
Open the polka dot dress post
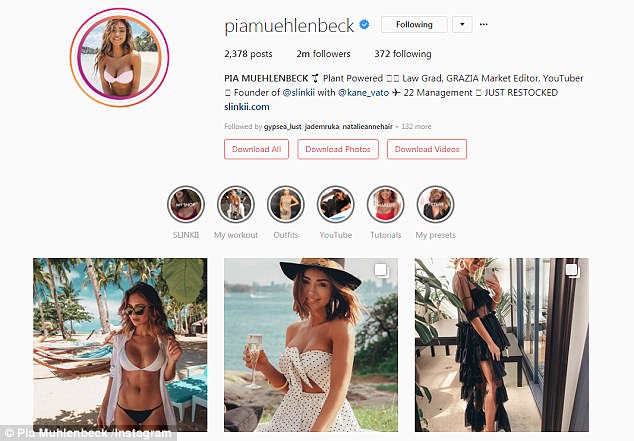click(x=311, y=345)
